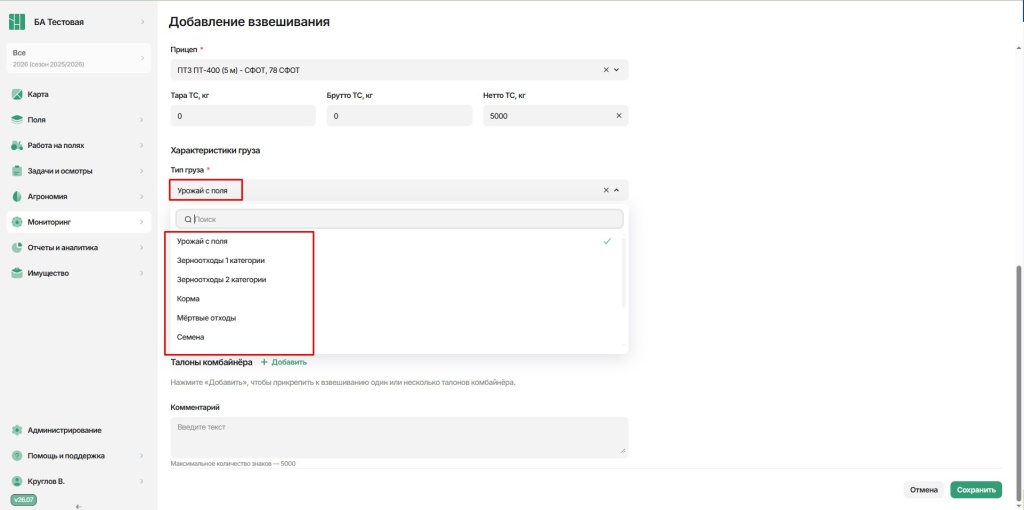Click the Агрономия leaf icon
The width and height of the screenshot is (1024, 510).
pos(17,197)
